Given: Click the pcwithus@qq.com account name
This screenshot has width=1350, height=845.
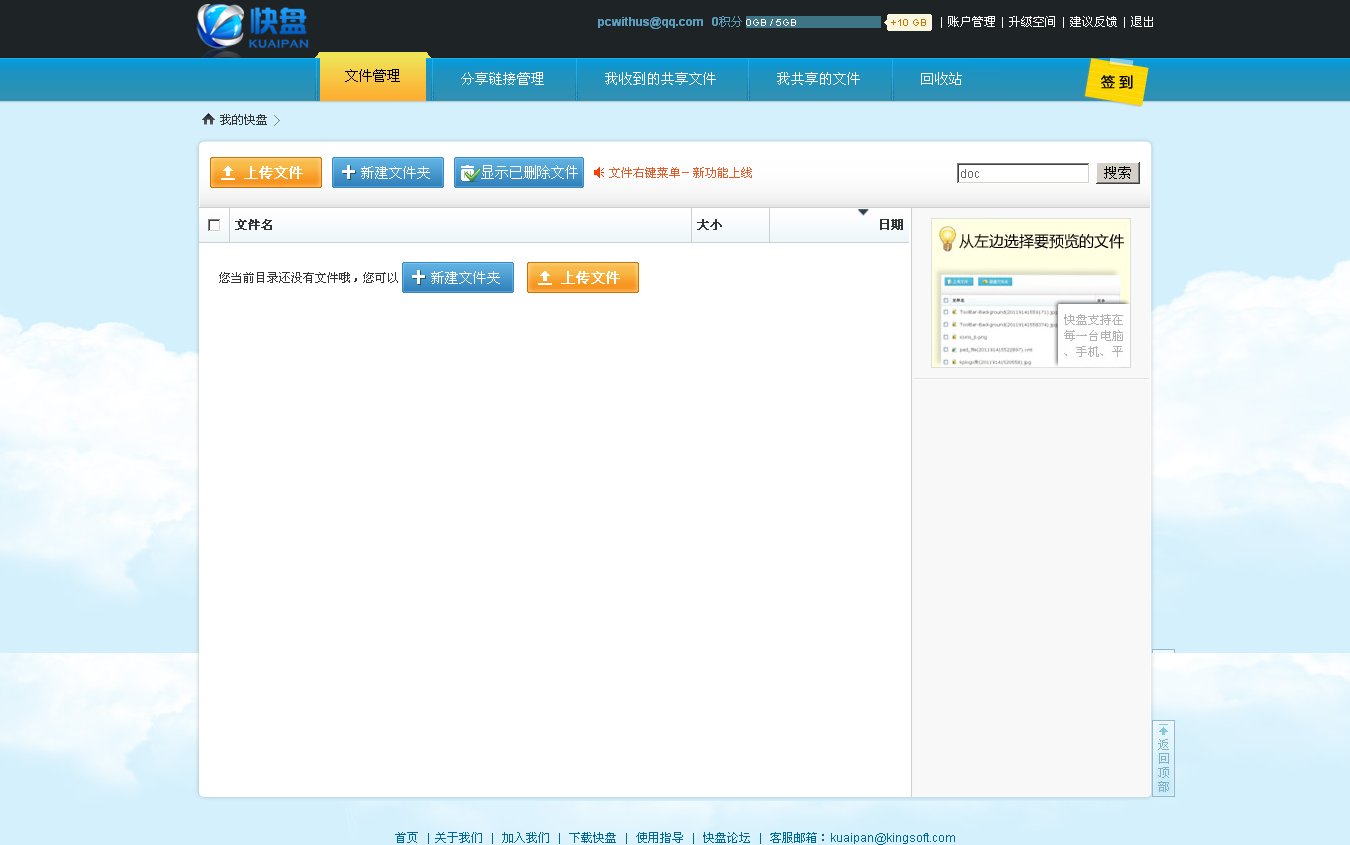Looking at the screenshot, I should [650, 22].
